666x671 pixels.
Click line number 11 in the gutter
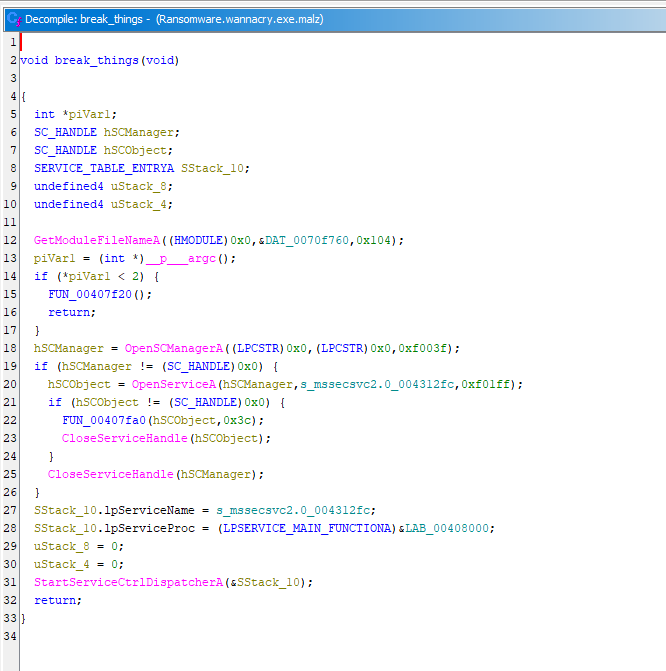[10, 222]
